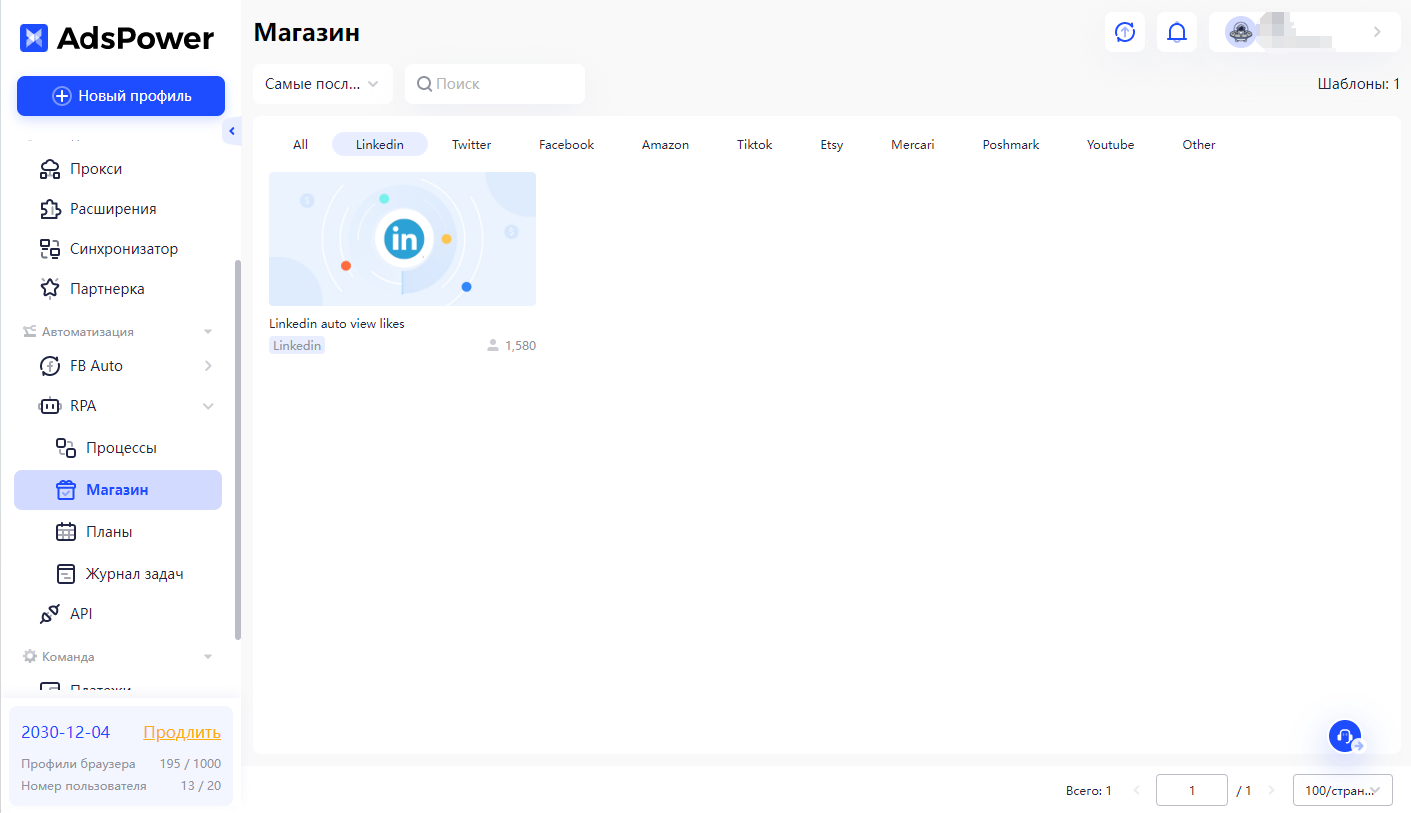Collapse the sidebar with the arrow handle
The height and width of the screenshot is (813, 1411).
tap(232, 131)
